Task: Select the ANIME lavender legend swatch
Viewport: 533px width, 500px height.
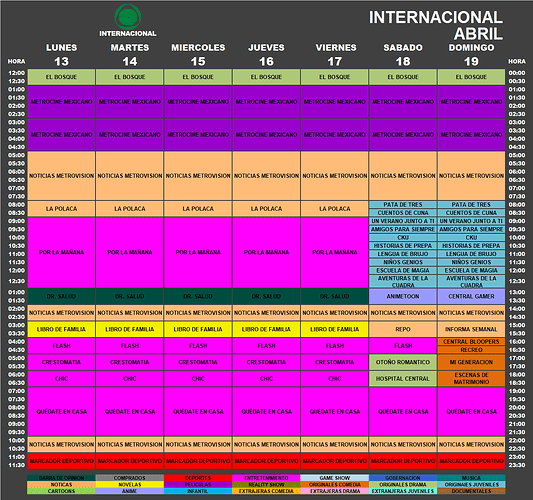Action: (x=130, y=491)
